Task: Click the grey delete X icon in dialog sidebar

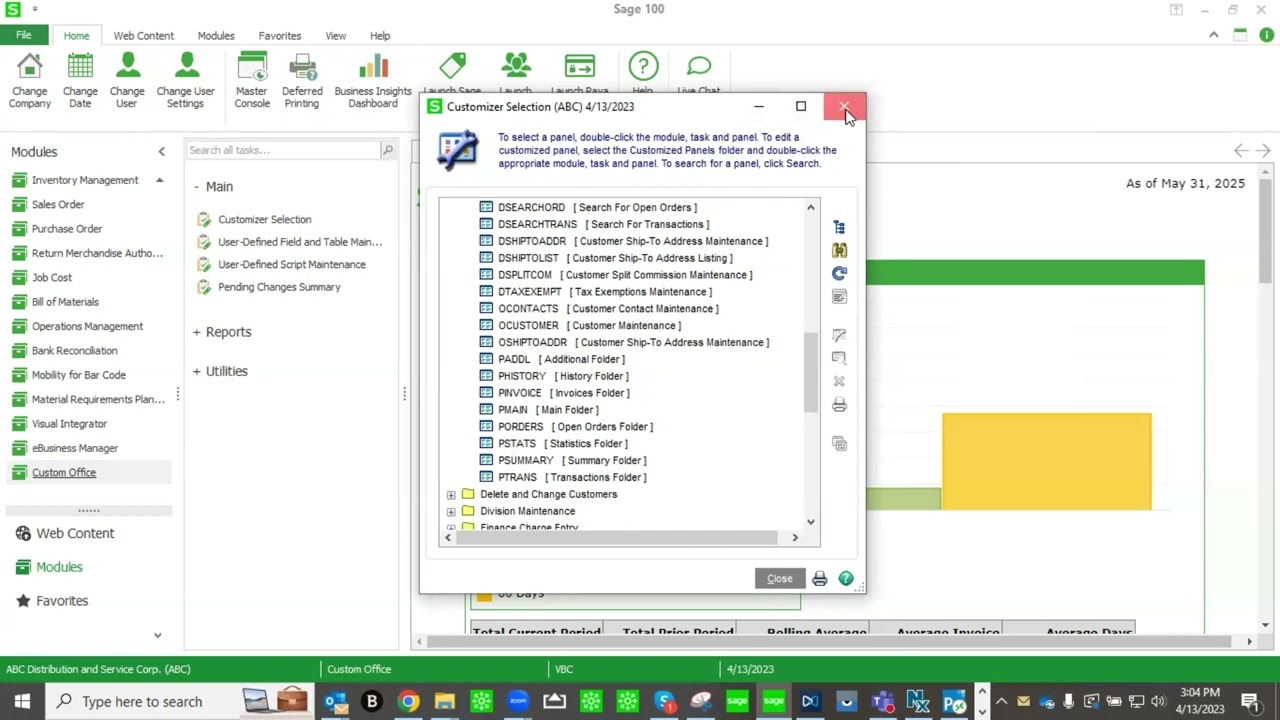Action: tap(839, 381)
